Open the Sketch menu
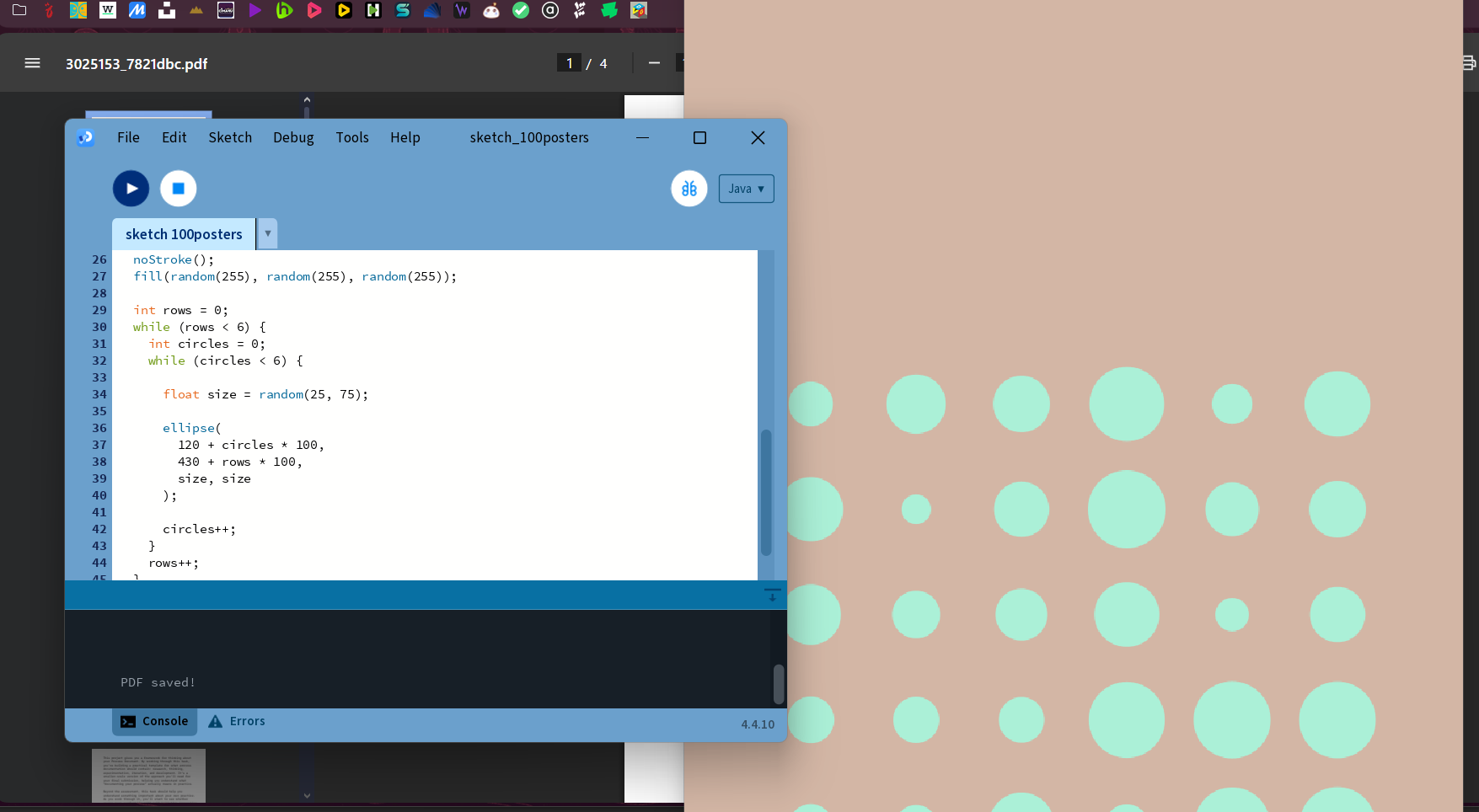 (230, 137)
